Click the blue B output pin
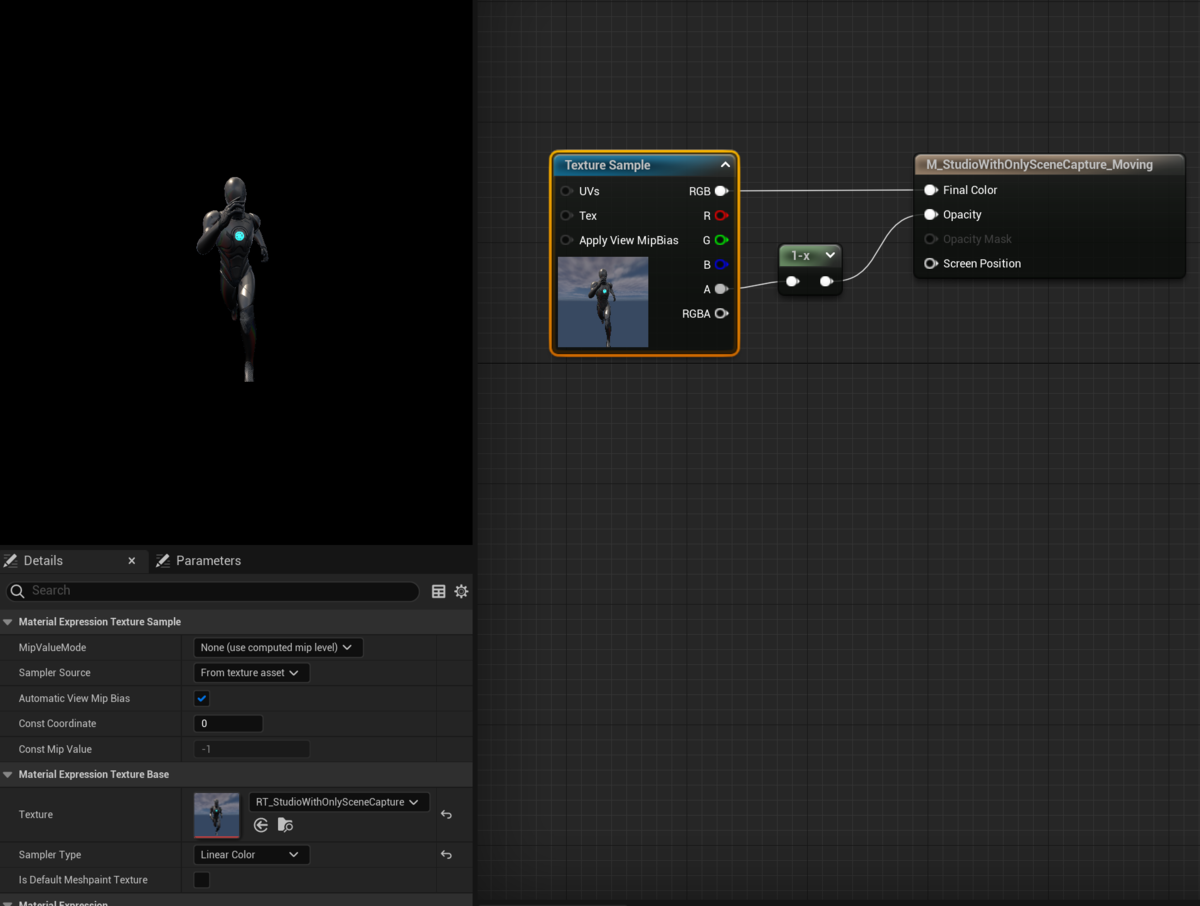The width and height of the screenshot is (1200, 906). (721, 265)
